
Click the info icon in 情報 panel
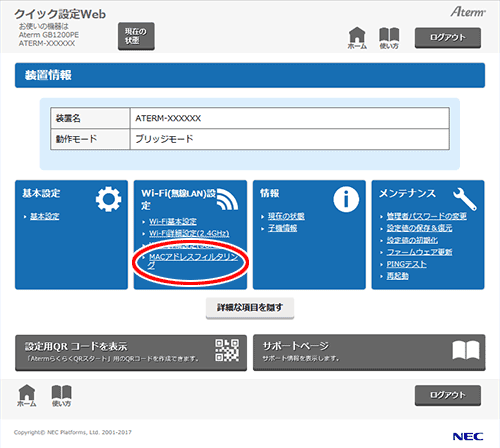point(346,199)
